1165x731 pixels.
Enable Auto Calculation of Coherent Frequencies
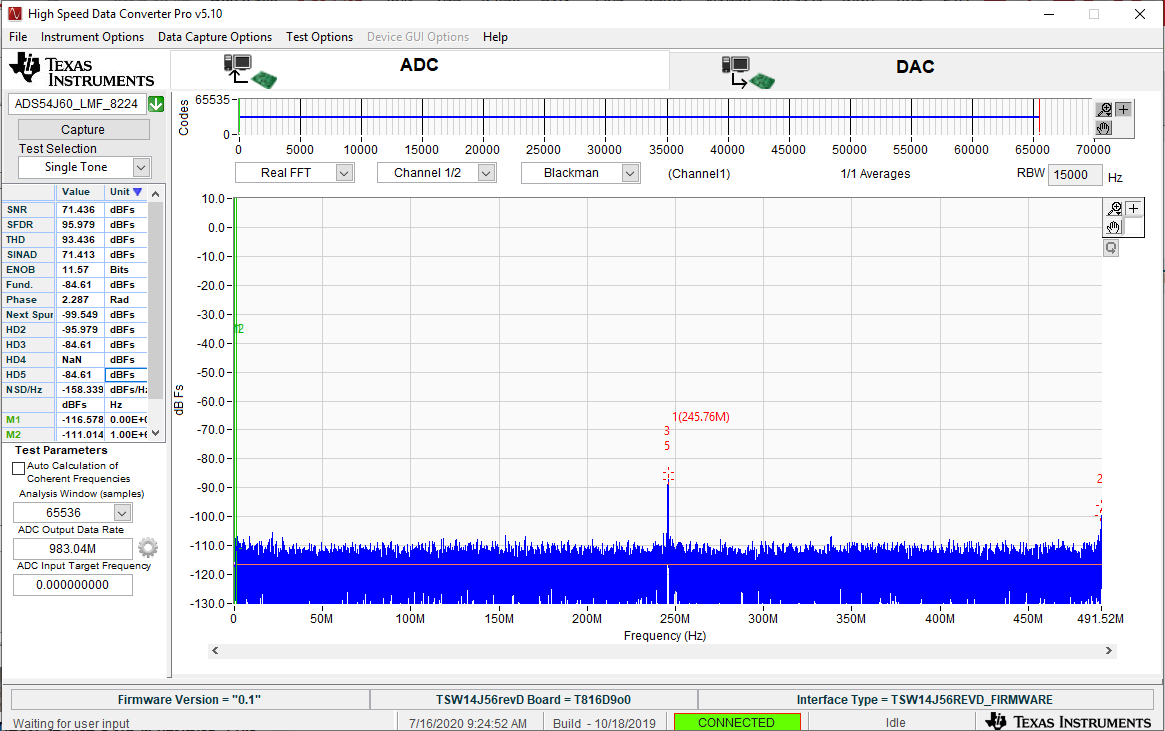[19, 469]
